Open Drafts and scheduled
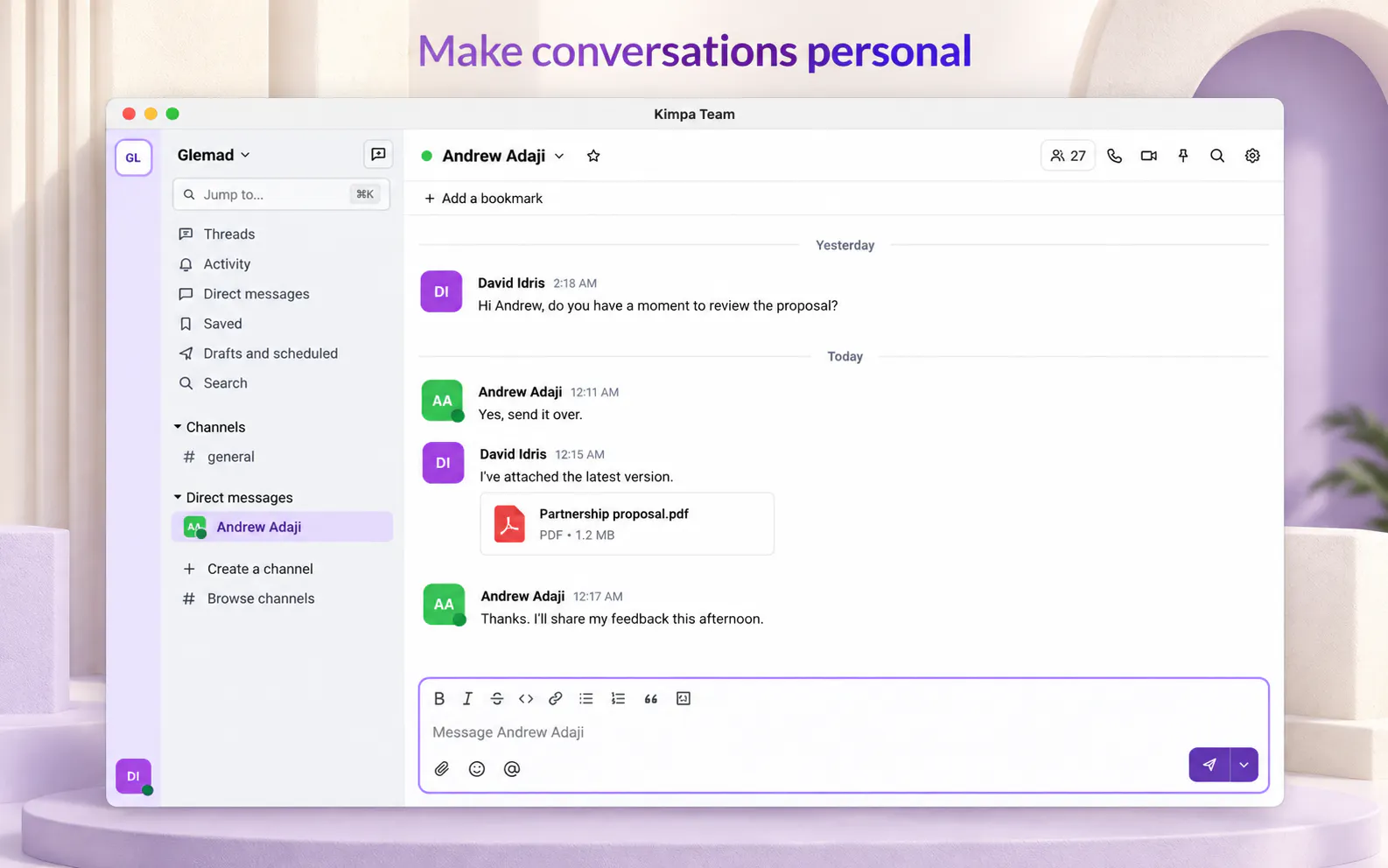Viewport: 1388px width, 868px height. point(270,353)
